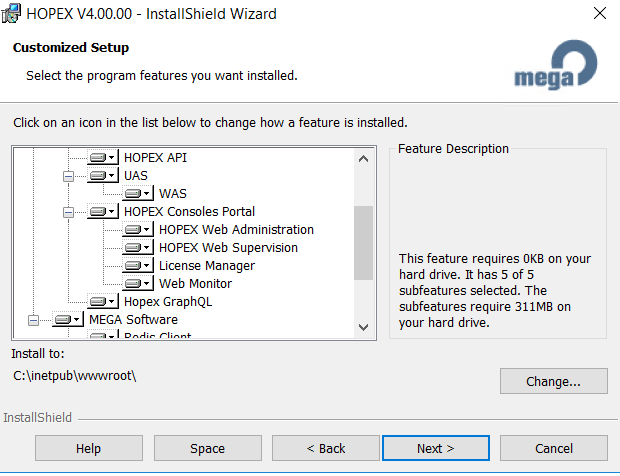This screenshot has width=620, height=476.
Task: Collapse the MEGA Software tree node
Action: click(33, 320)
